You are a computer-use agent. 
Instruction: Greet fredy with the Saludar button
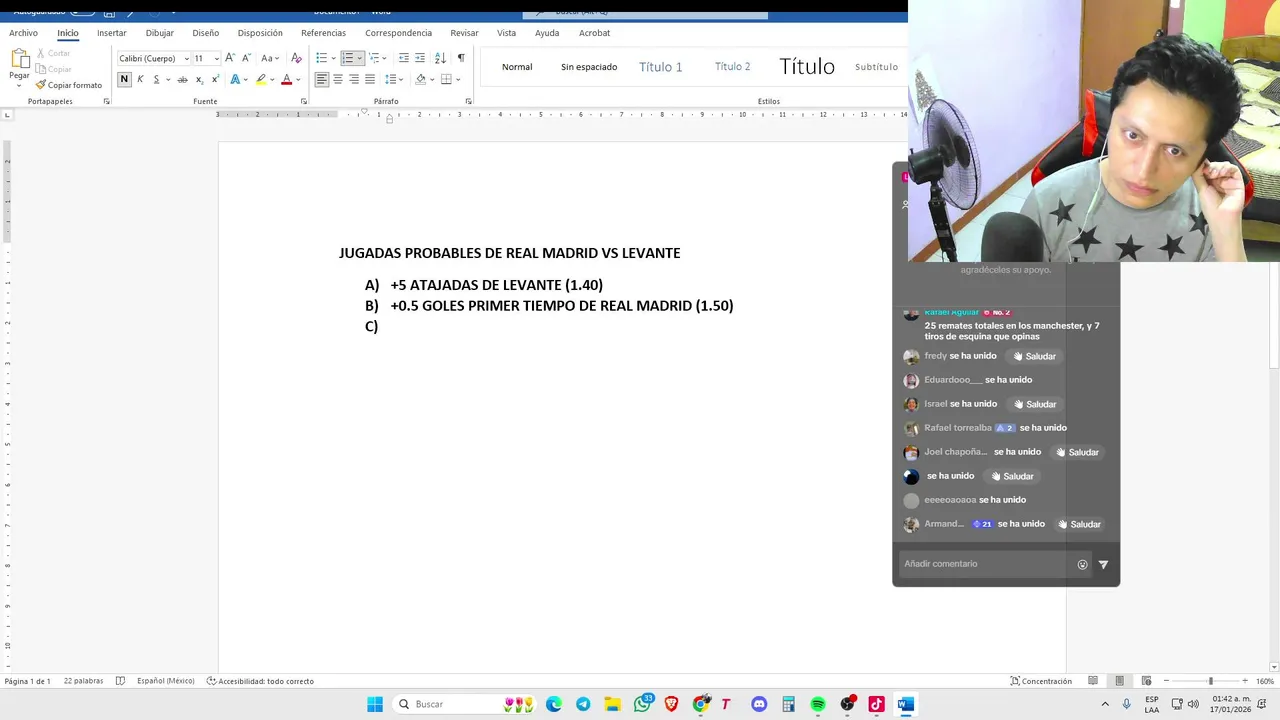point(1034,356)
